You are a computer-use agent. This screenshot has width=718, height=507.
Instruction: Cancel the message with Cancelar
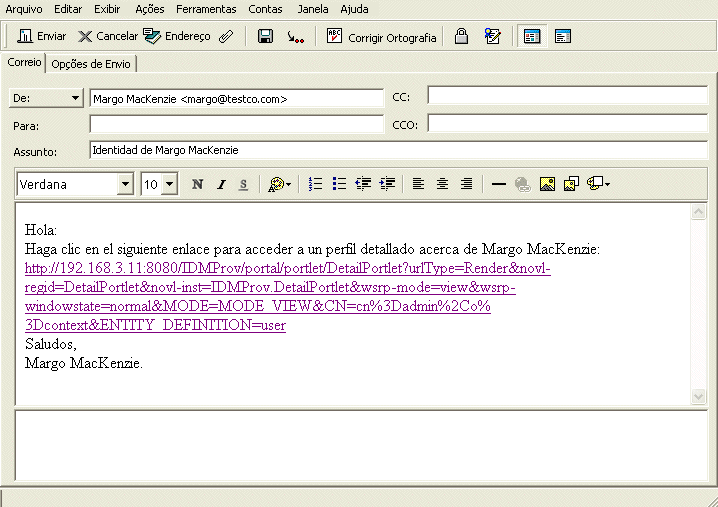[108, 36]
